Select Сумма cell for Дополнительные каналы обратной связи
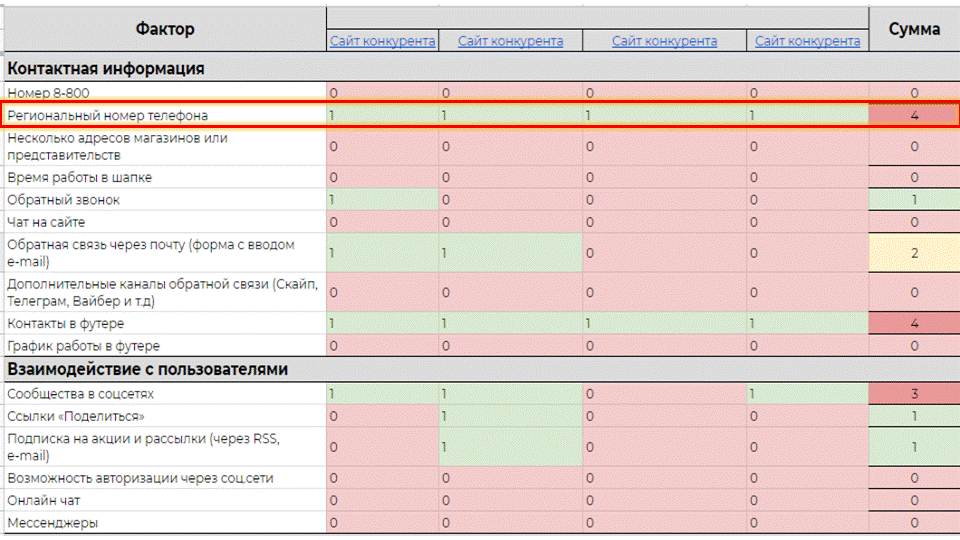 coord(914,293)
